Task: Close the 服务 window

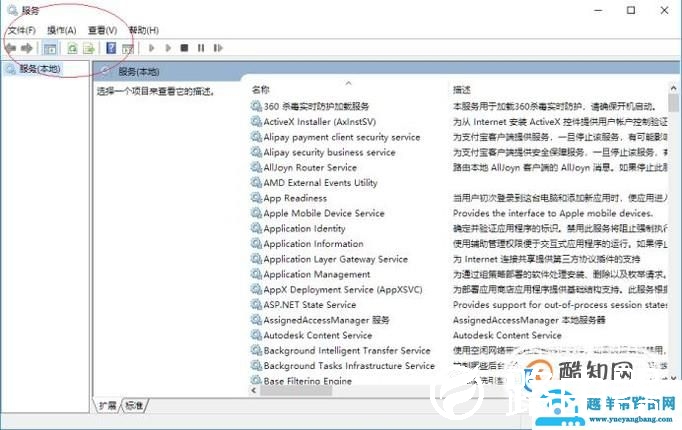Action: 664,10
